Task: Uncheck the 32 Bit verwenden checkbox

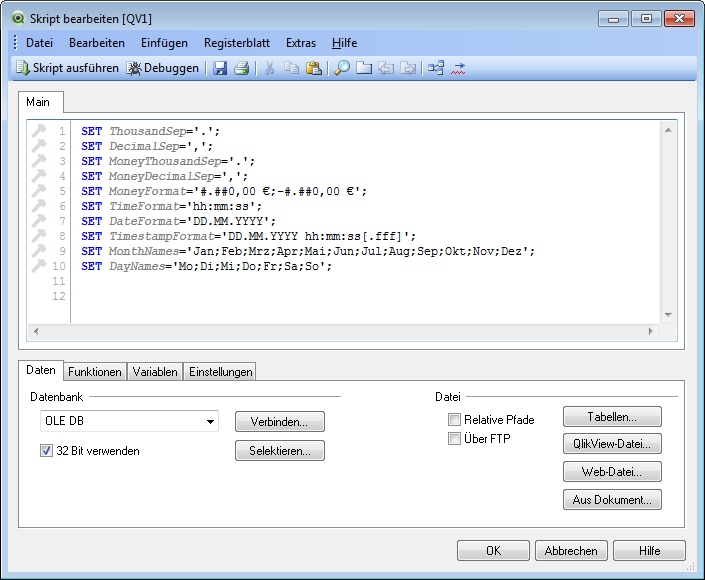Action: point(46,451)
